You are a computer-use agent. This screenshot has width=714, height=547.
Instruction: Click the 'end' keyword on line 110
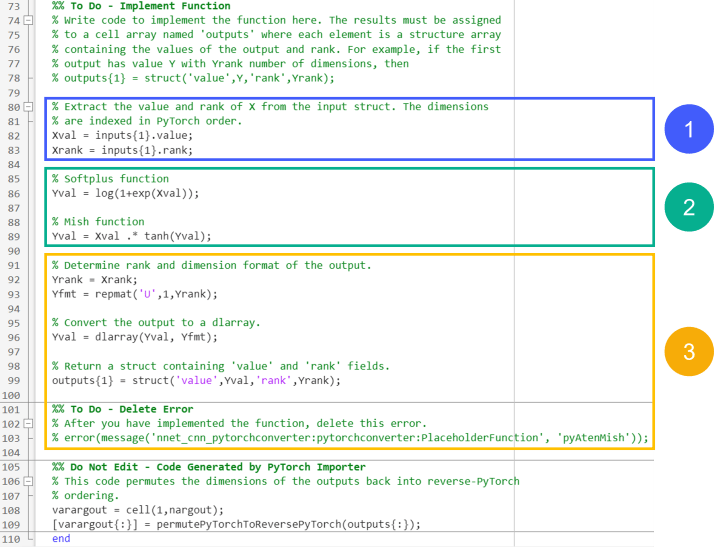[61, 538]
